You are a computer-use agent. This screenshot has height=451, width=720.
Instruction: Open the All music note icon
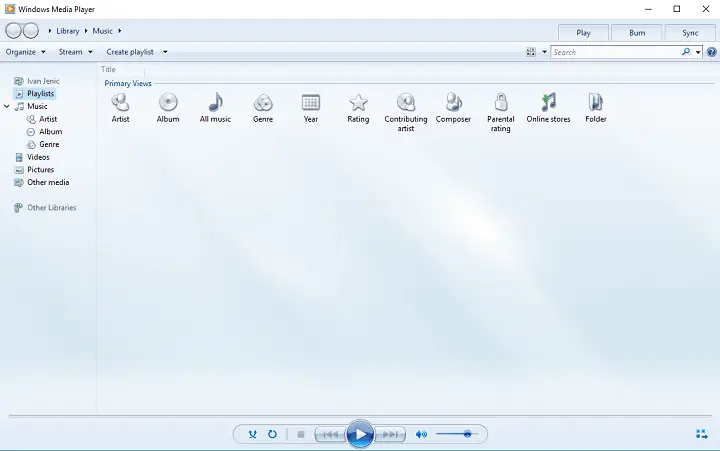pyautogui.click(x=215, y=102)
